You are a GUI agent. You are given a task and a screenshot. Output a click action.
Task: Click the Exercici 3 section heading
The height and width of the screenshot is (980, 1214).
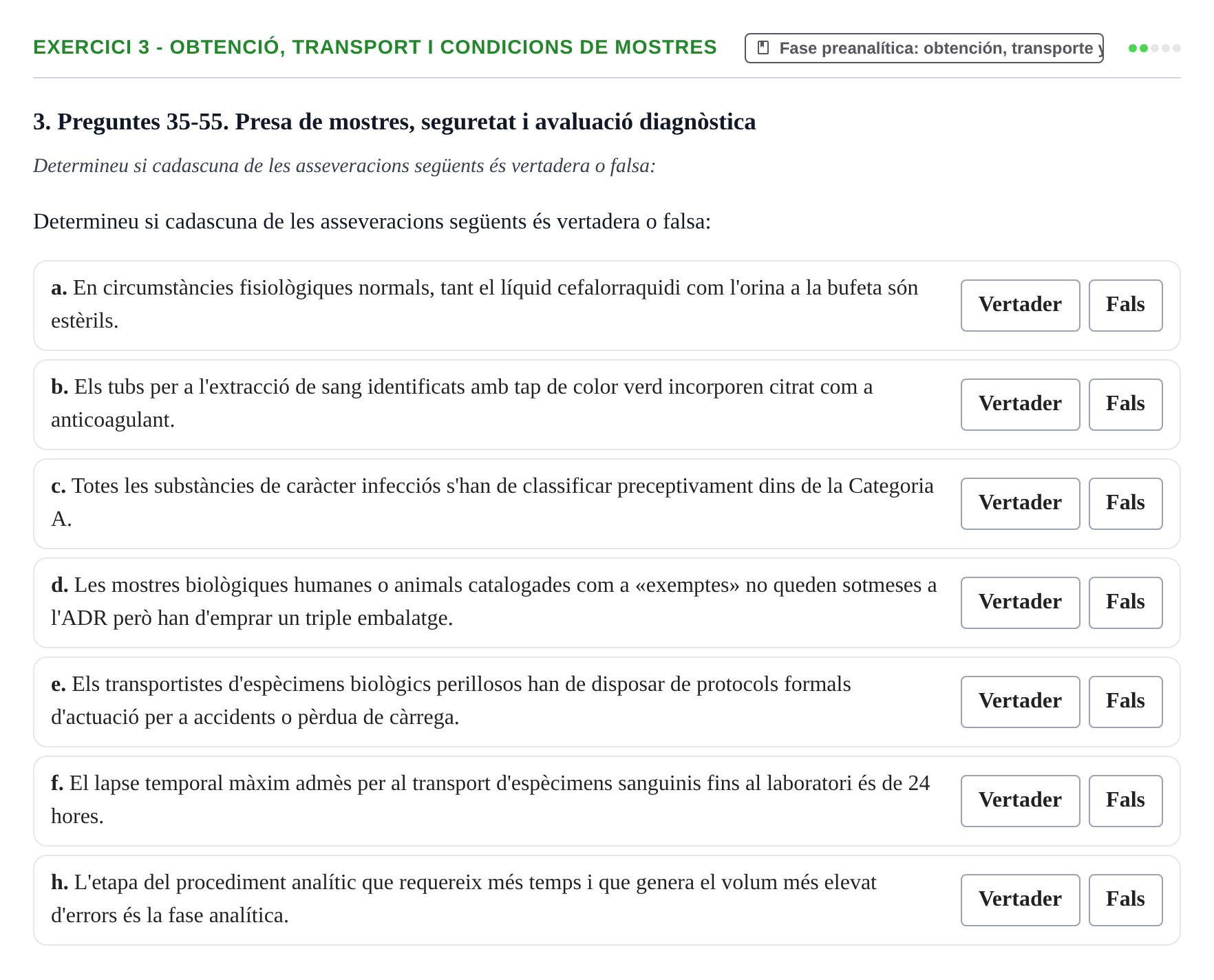tap(375, 47)
